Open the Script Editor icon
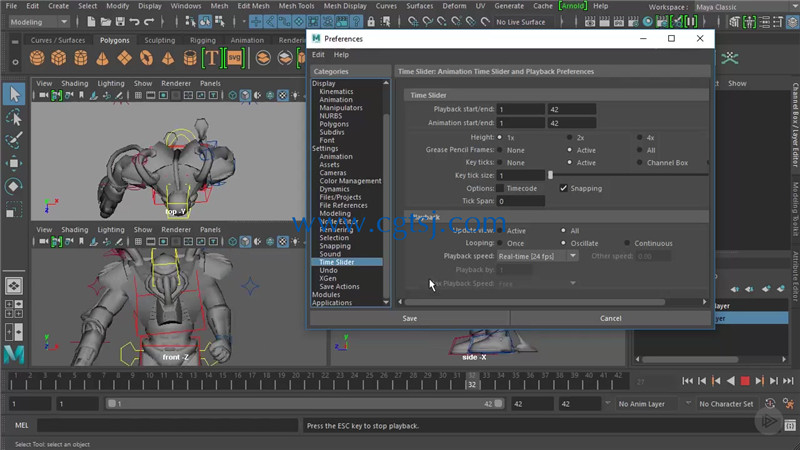 point(790,425)
